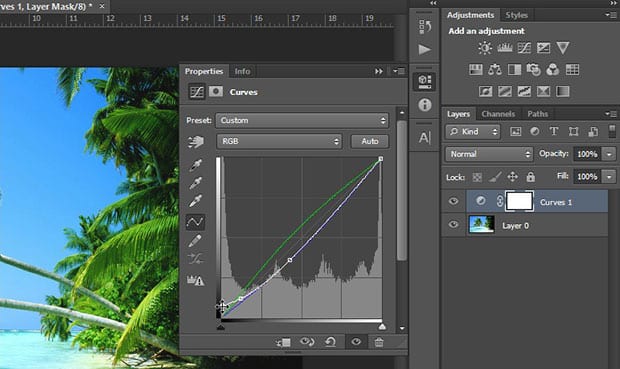This screenshot has height=369, width=620.
Task: Delete the adjustment layer with trash icon
Action: [x=379, y=342]
